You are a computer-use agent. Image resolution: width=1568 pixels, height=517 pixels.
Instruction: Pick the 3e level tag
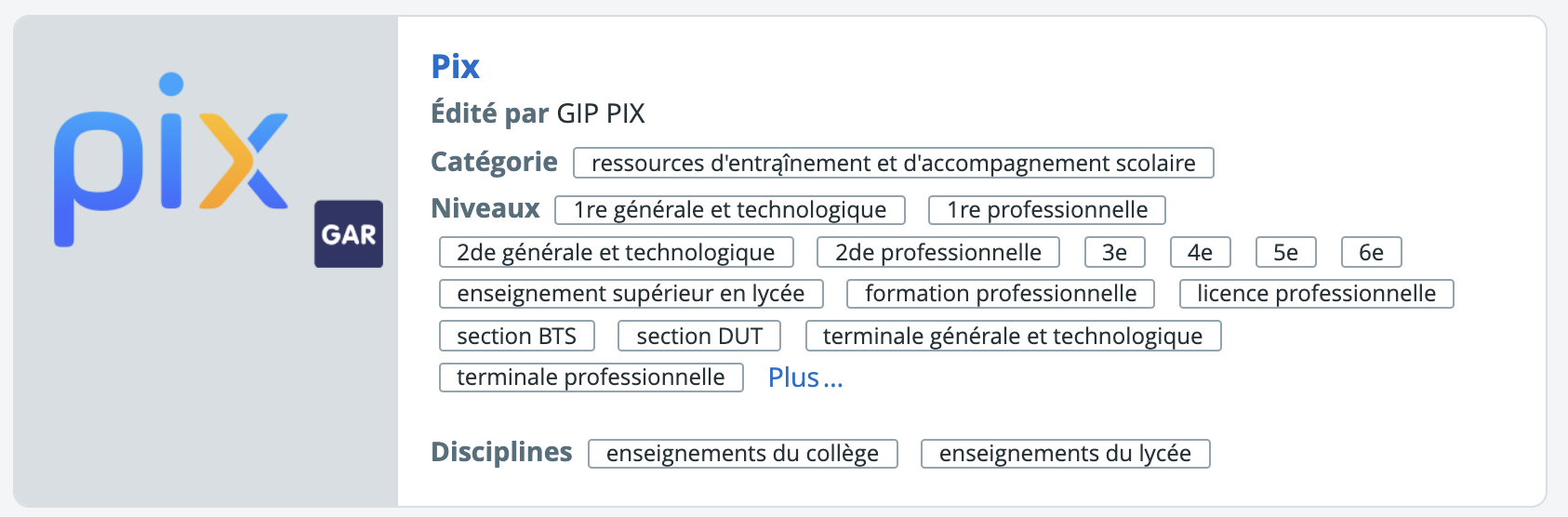[1114, 252]
